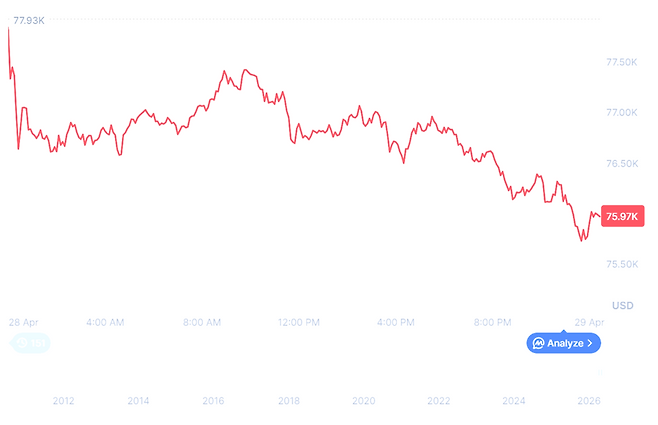
Task: Select year 2020 on the range timeline
Action: coord(363,400)
